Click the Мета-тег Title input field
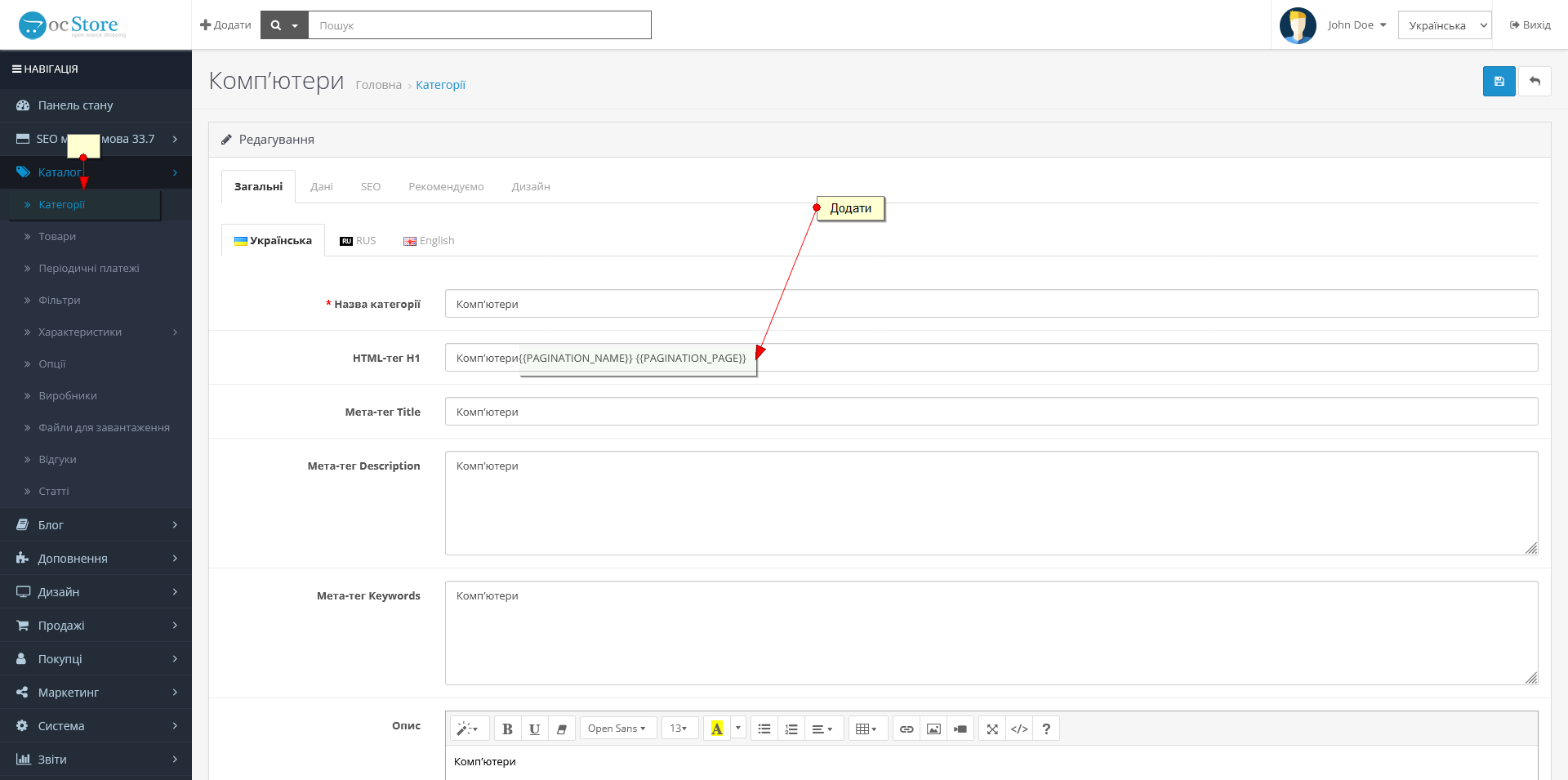1568x780 pixels. 991,412
